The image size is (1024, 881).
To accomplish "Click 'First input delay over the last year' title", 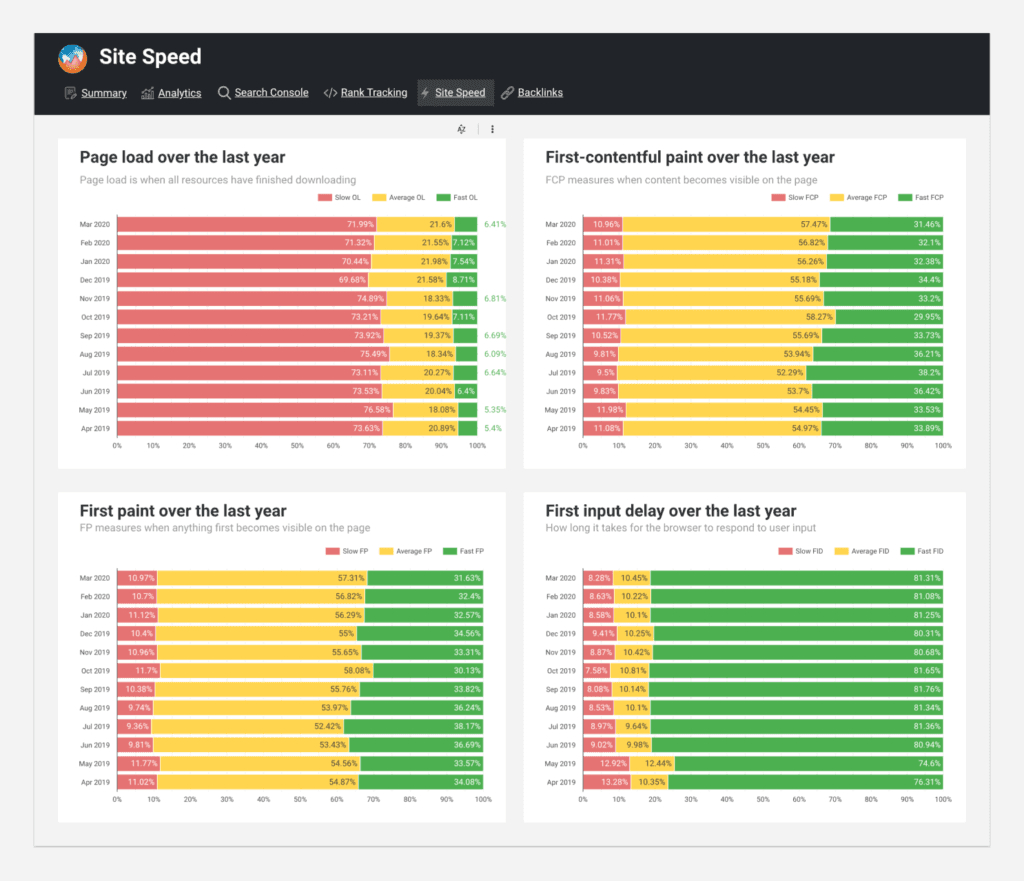I will [671, 511].
